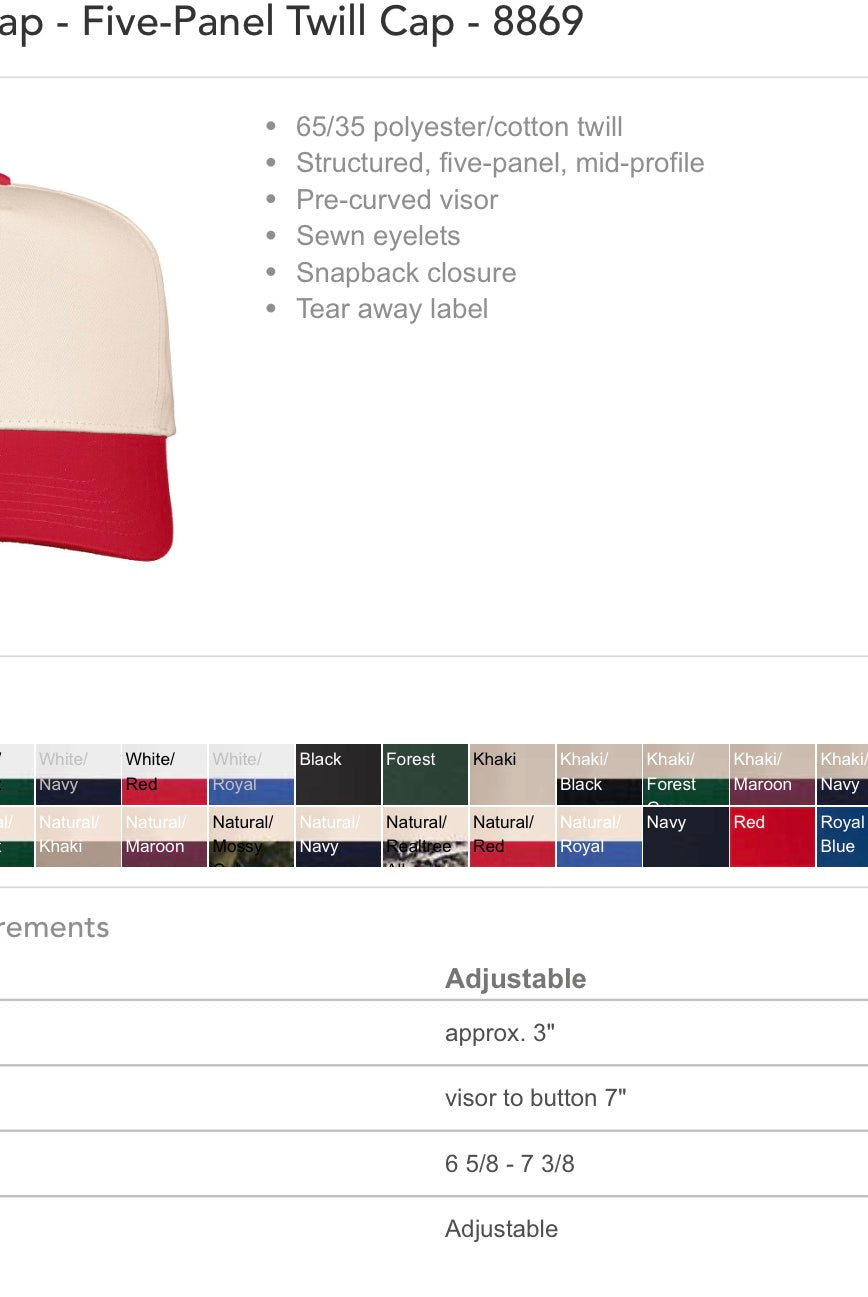Select the White/Navy color swatch

(77, 774)
